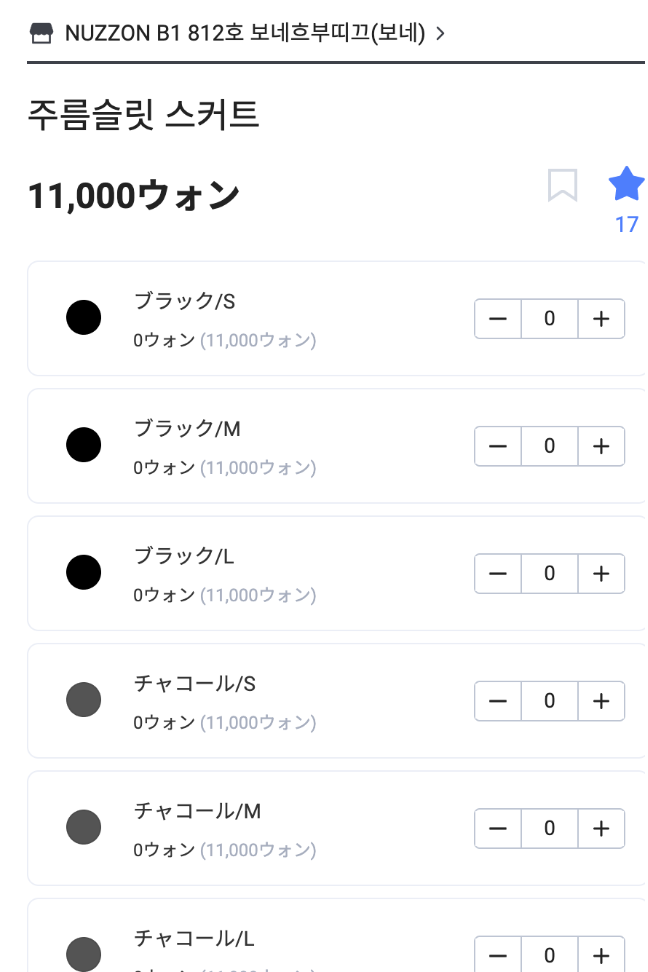Click the ブラック/S quantity input field
Screen dimensions: 648x972
click(549, 319)
